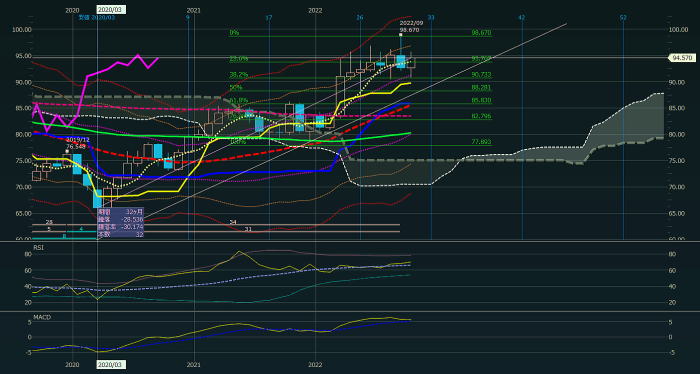This screenshot has height=374, width=700.
Task: Click the 20 label on the right RSI axis
Action: coord(673,302)
